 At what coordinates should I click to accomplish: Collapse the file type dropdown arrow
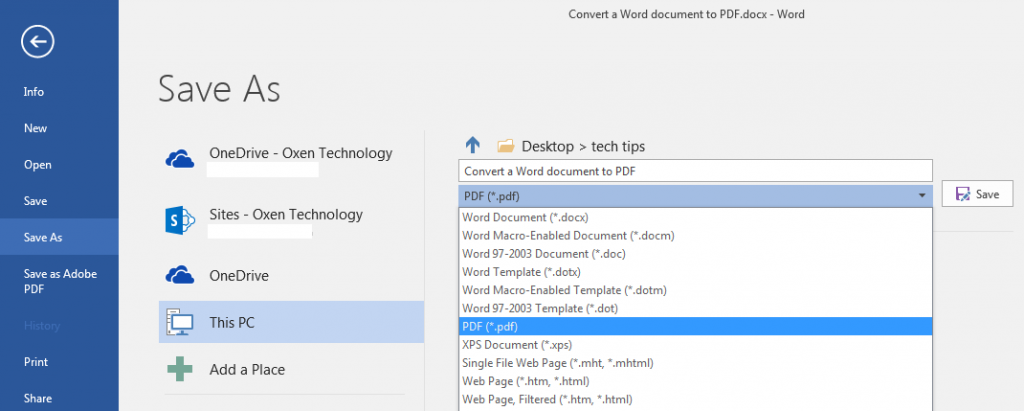coord(921,195)
